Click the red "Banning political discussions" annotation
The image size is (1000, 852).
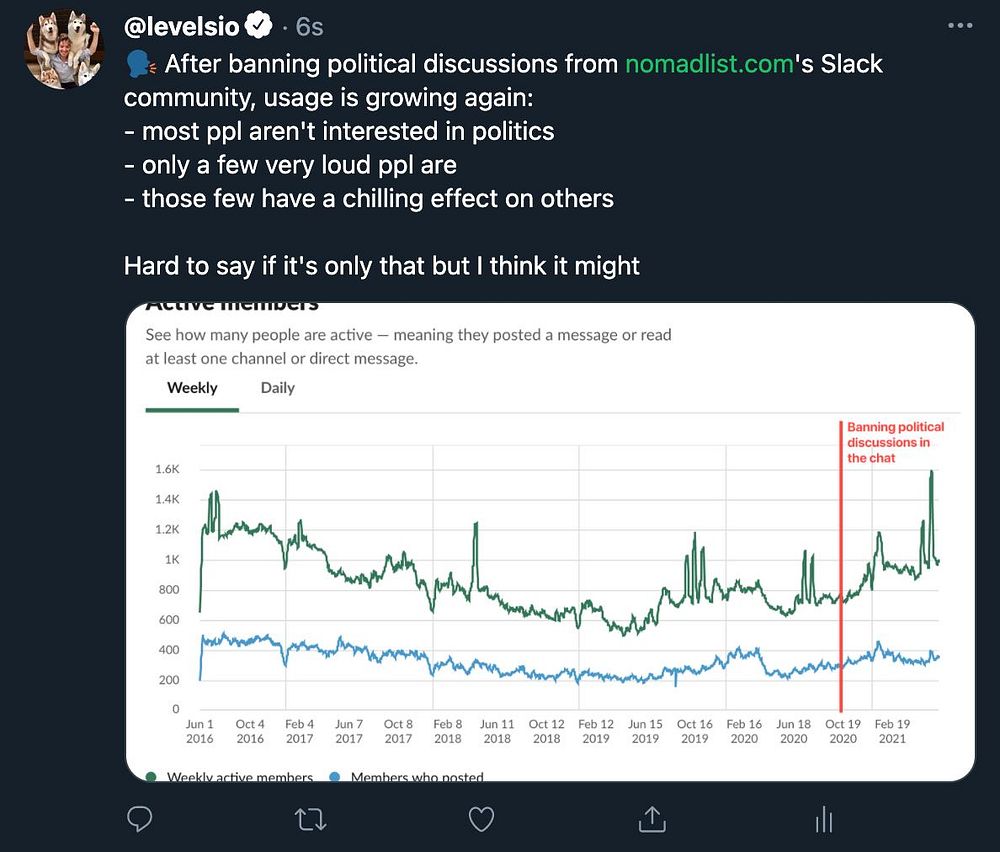895,442
